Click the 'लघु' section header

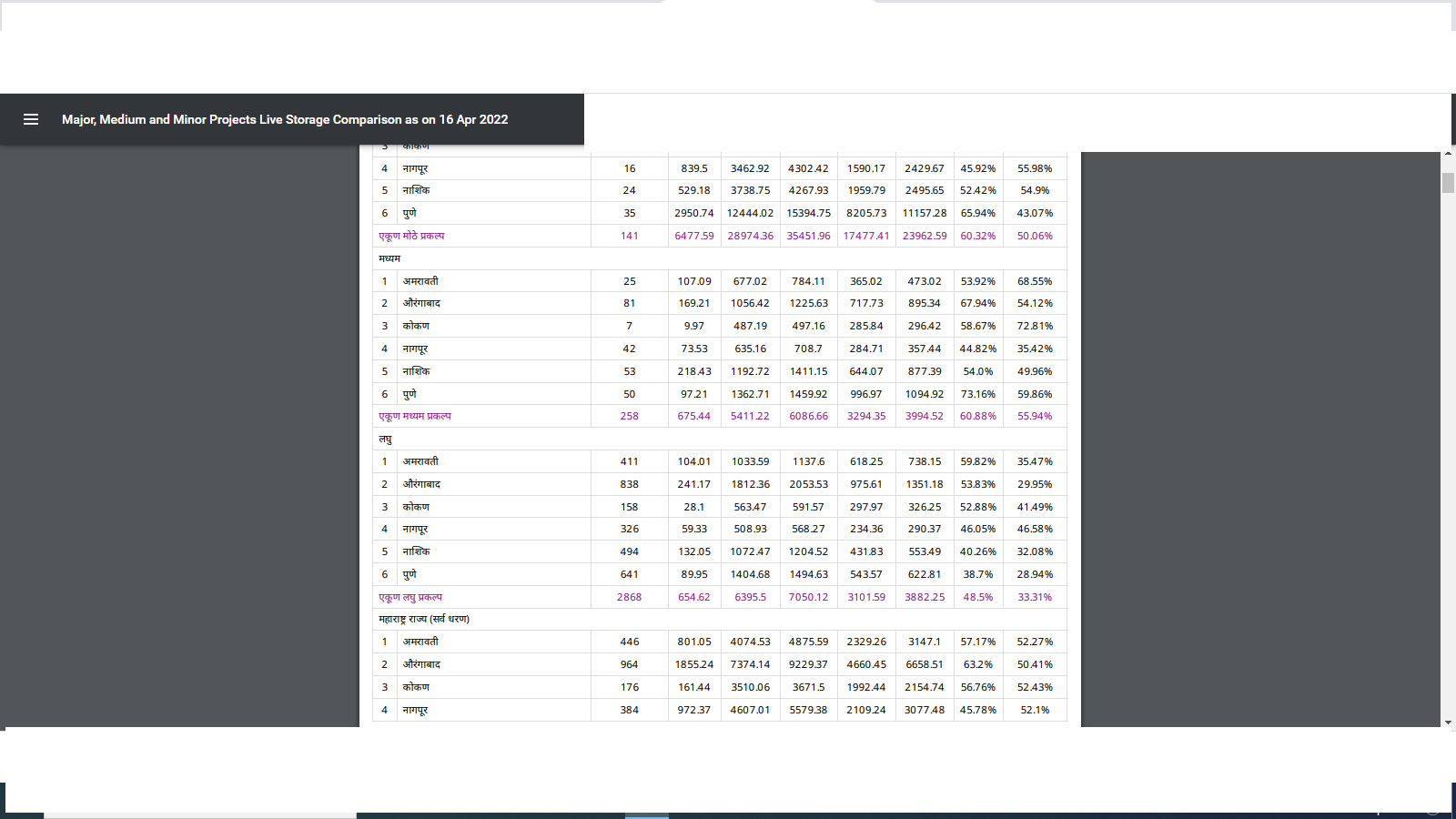pyautogui.click(x=385, y=439)
